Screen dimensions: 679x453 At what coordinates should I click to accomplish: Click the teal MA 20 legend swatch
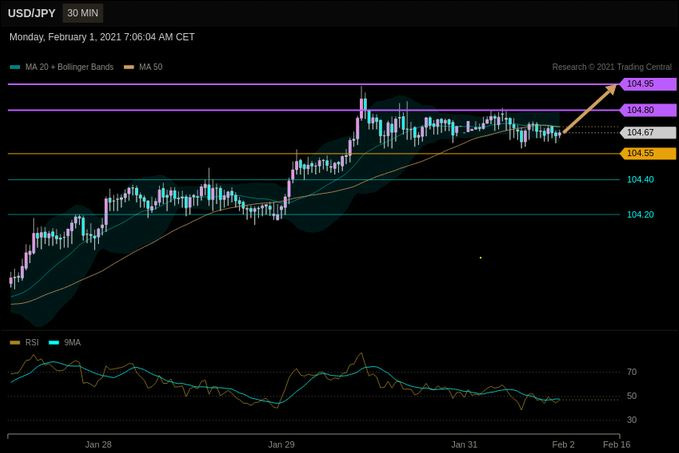pos(15,67)
